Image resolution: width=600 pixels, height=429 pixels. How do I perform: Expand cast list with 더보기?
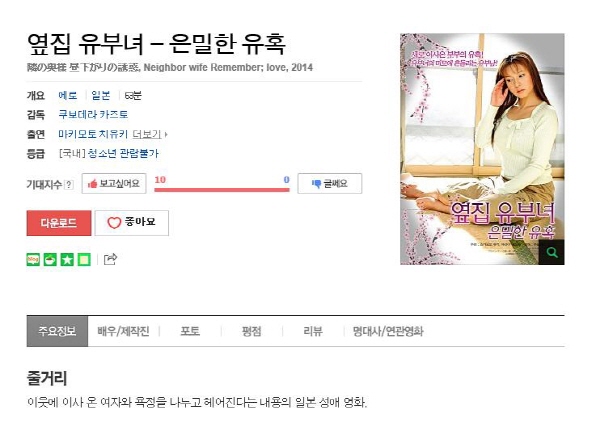coord(150,134)
